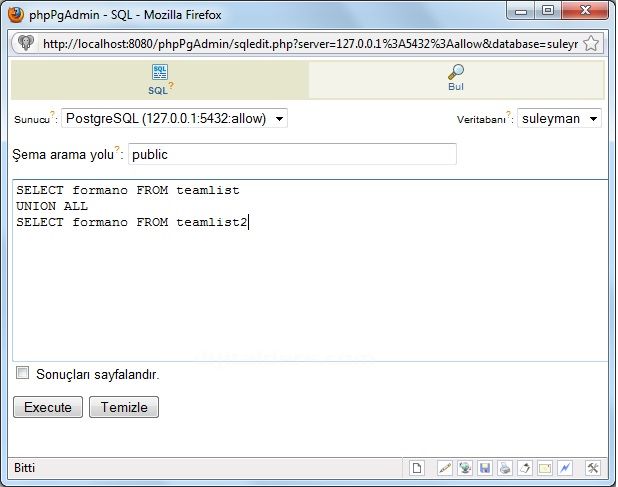
Task: Click the address bar URL
Action: (310, 44)
